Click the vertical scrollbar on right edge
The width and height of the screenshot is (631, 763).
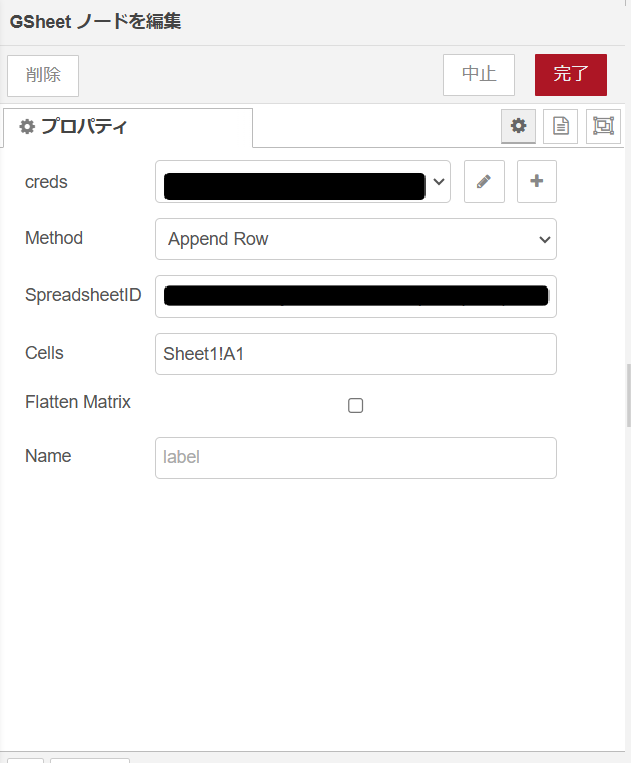629,395
